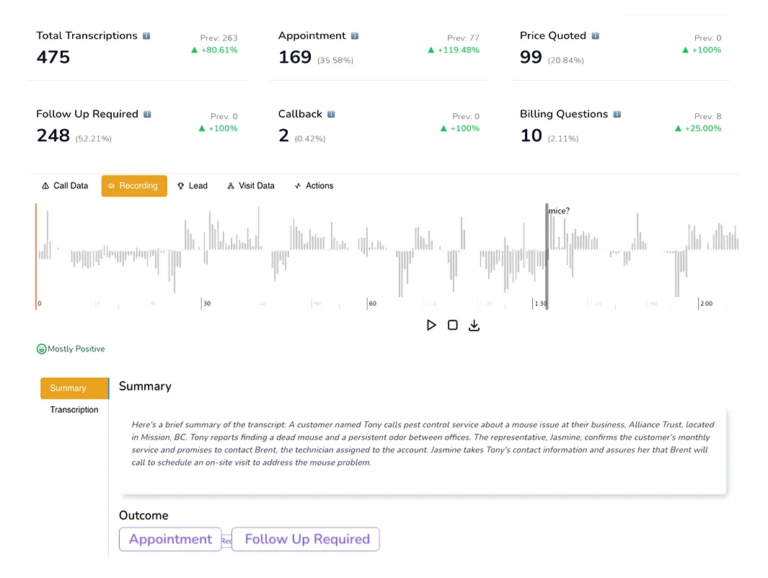Switch to Transcription view

(x=75, y=410)
